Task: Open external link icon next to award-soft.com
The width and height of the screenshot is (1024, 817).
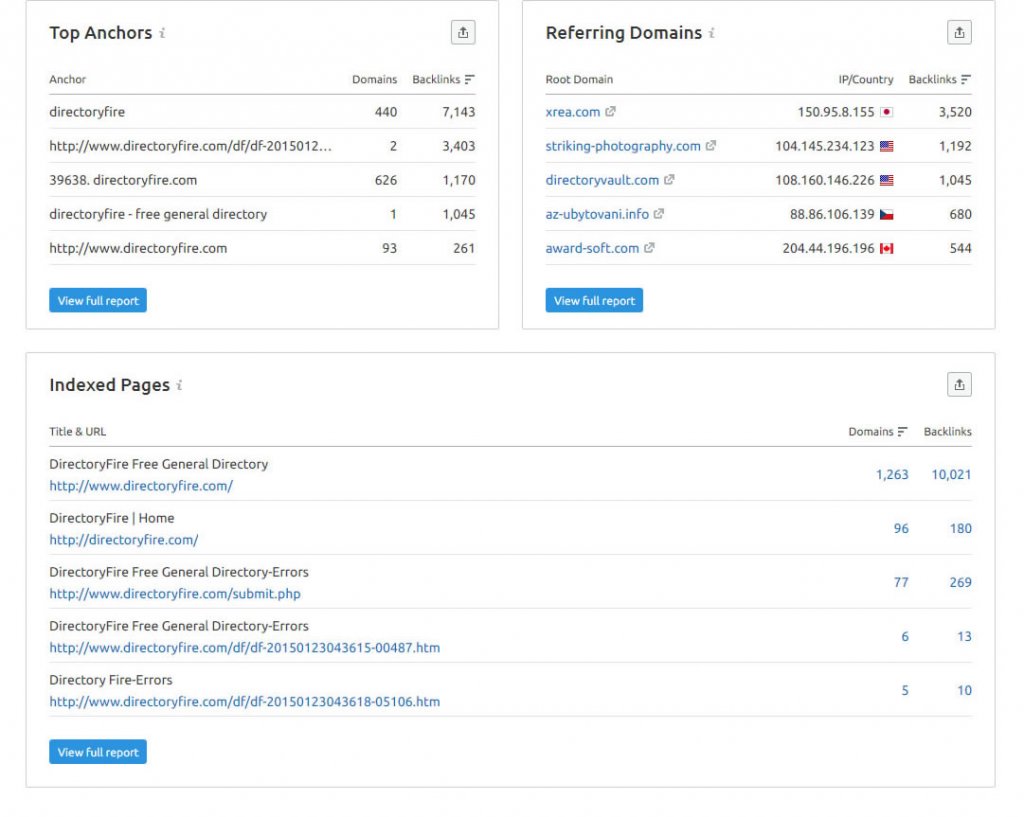Action: click(x=650, y=248)
